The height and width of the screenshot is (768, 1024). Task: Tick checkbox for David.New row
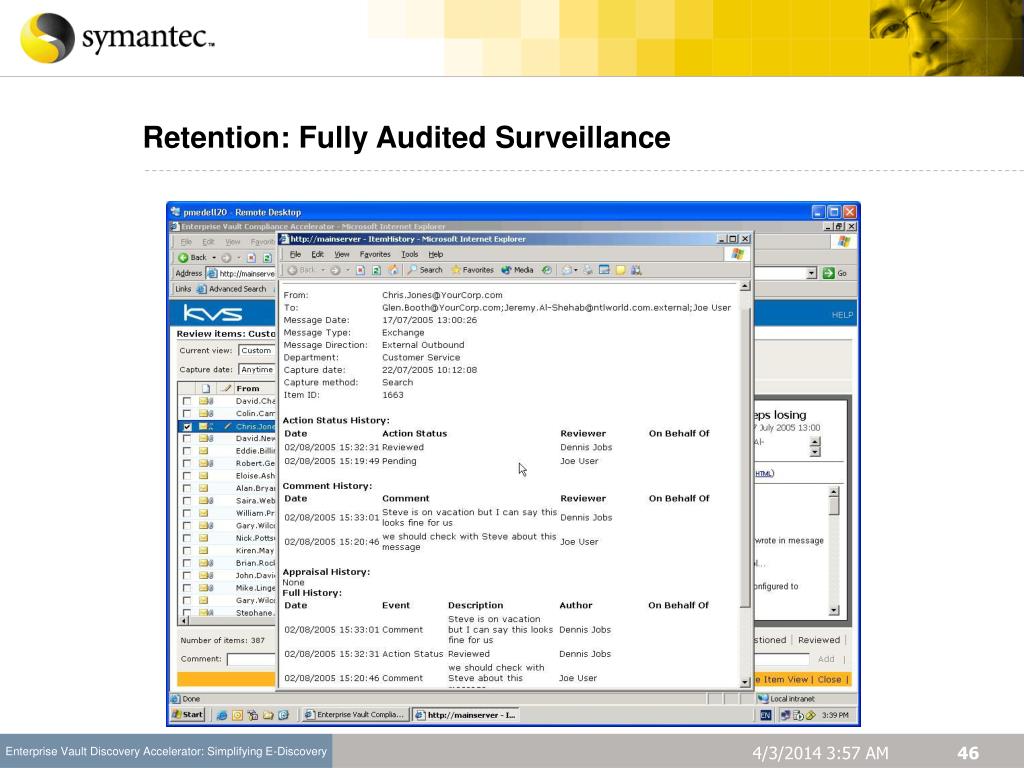pyautogui.click(x=187, y=439)
